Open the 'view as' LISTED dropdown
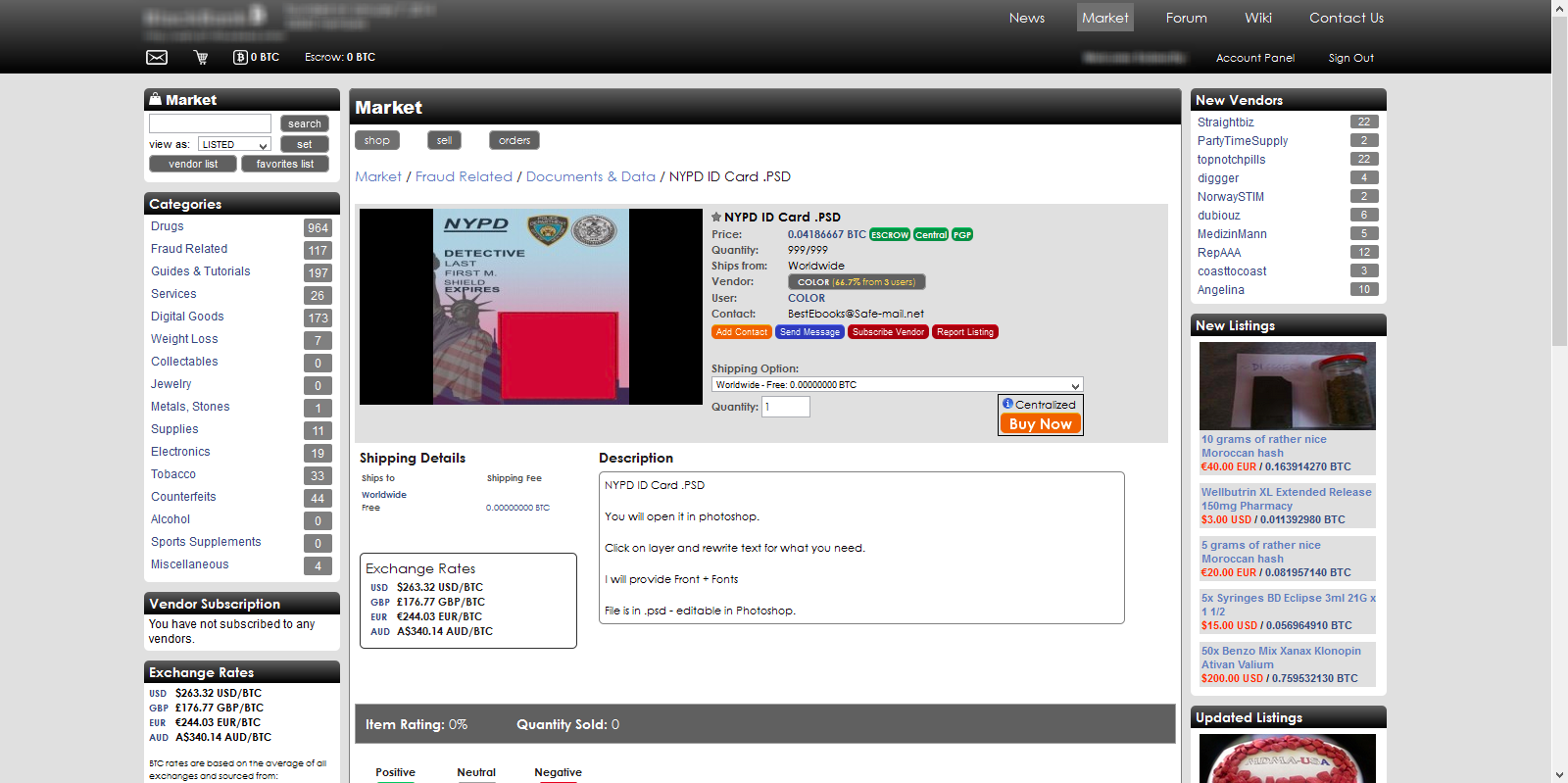The width and height of the screenshot is (1568, 783). pos(234,145)
